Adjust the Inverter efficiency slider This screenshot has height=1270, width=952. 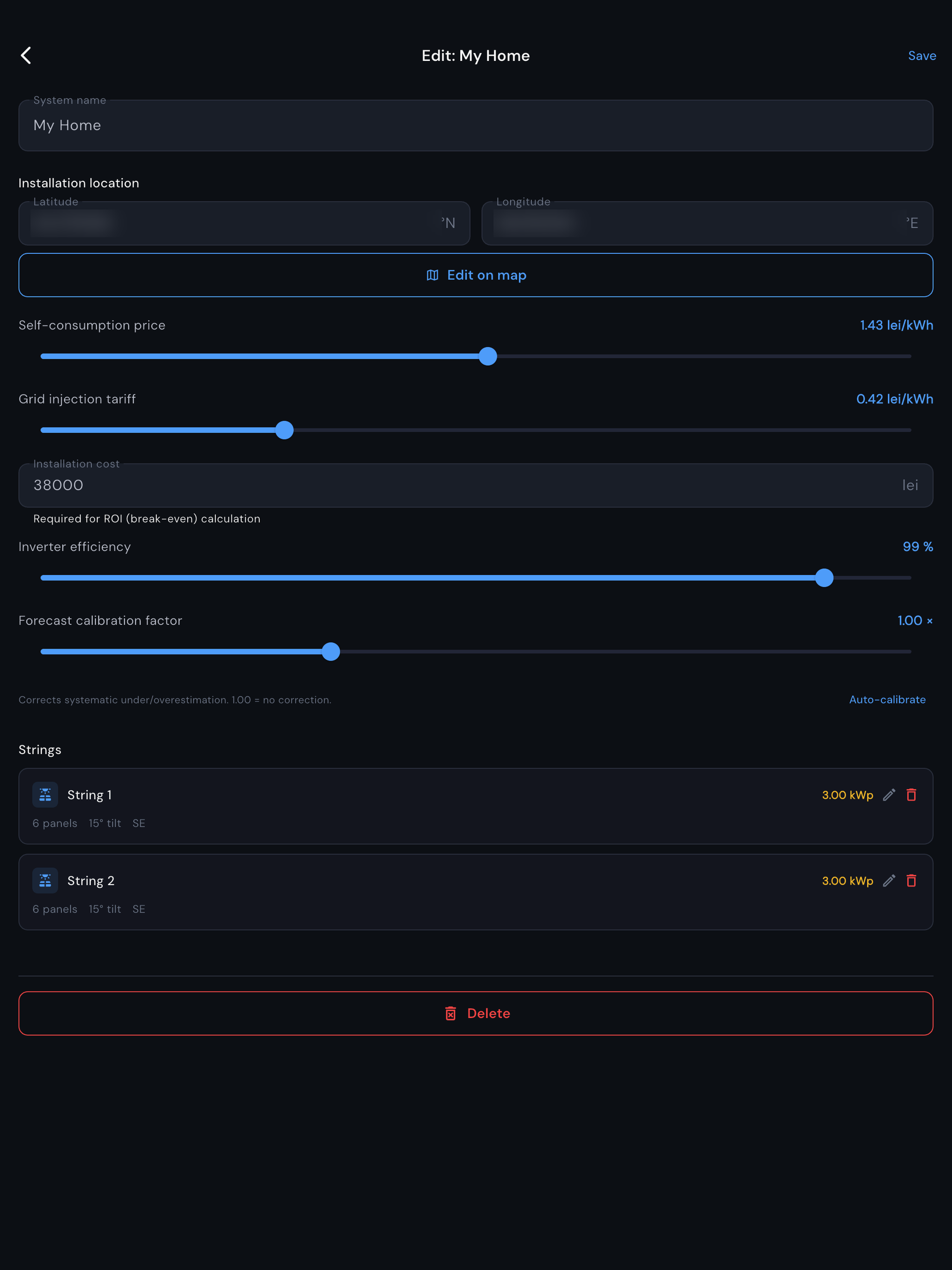point(476,577)
